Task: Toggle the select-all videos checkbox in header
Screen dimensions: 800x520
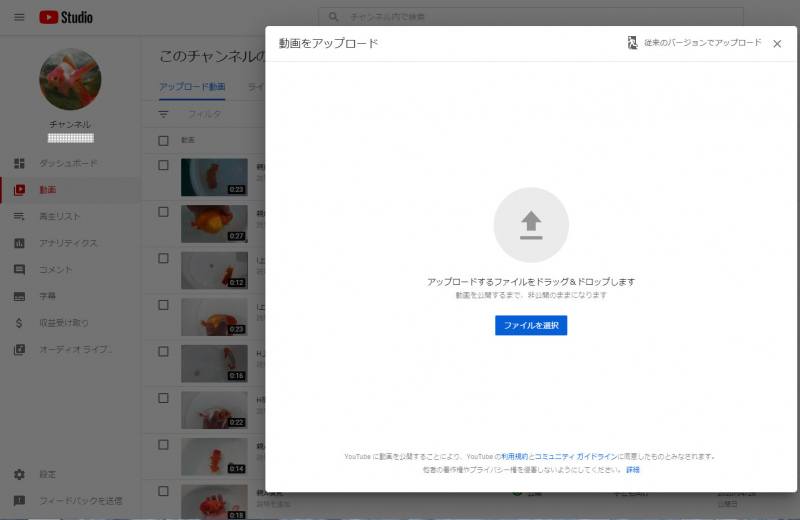Action: pyautogui.click(x=164, y=141)
